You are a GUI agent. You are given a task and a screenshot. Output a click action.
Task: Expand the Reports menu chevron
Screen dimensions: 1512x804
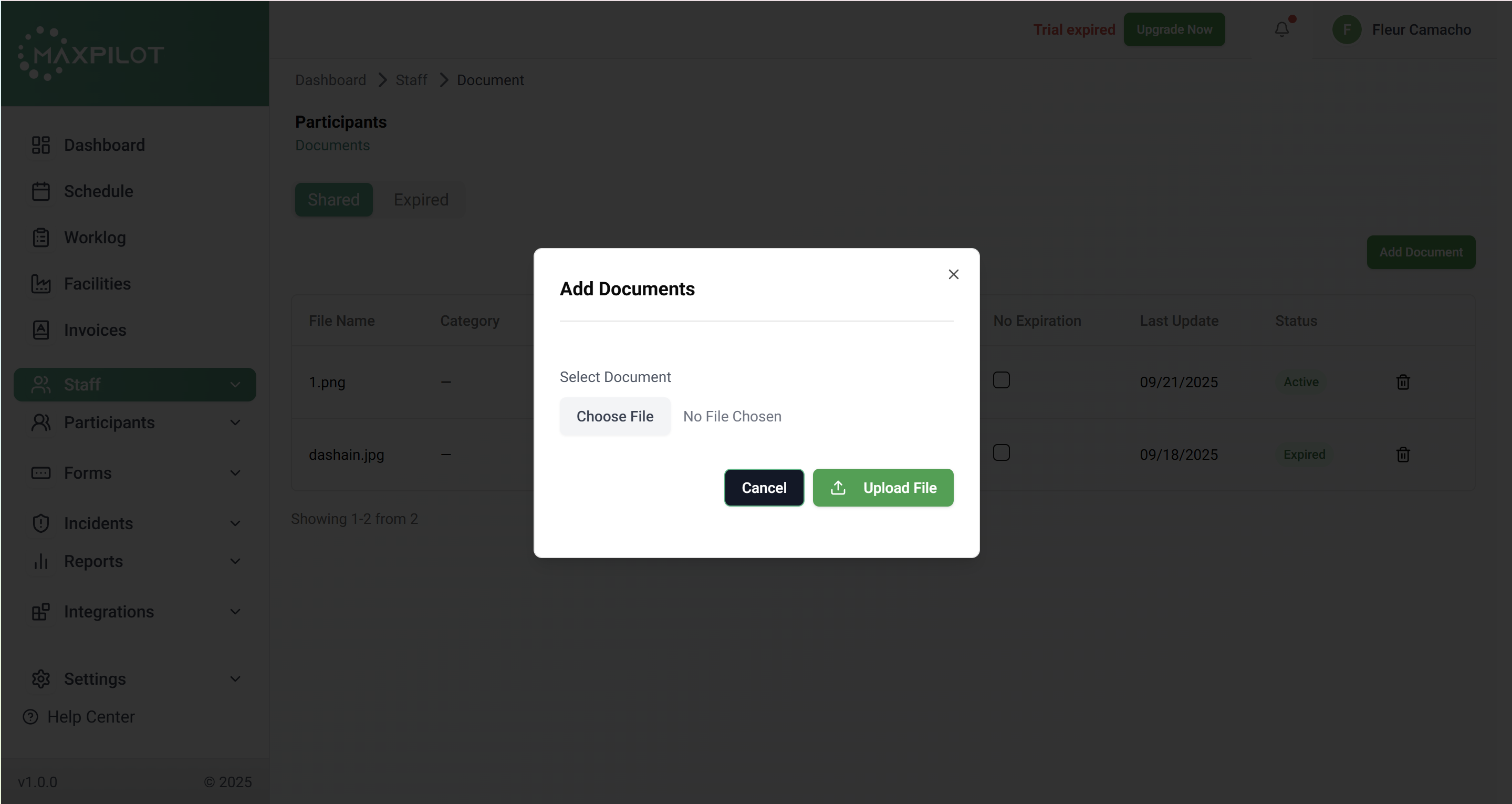235,561
